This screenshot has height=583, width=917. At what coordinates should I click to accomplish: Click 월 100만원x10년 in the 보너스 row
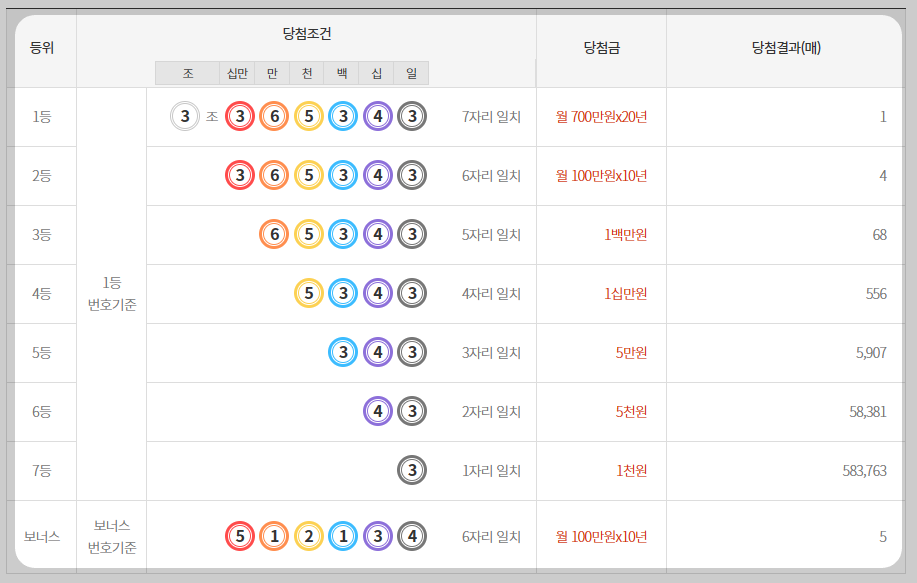pos(601,536)
